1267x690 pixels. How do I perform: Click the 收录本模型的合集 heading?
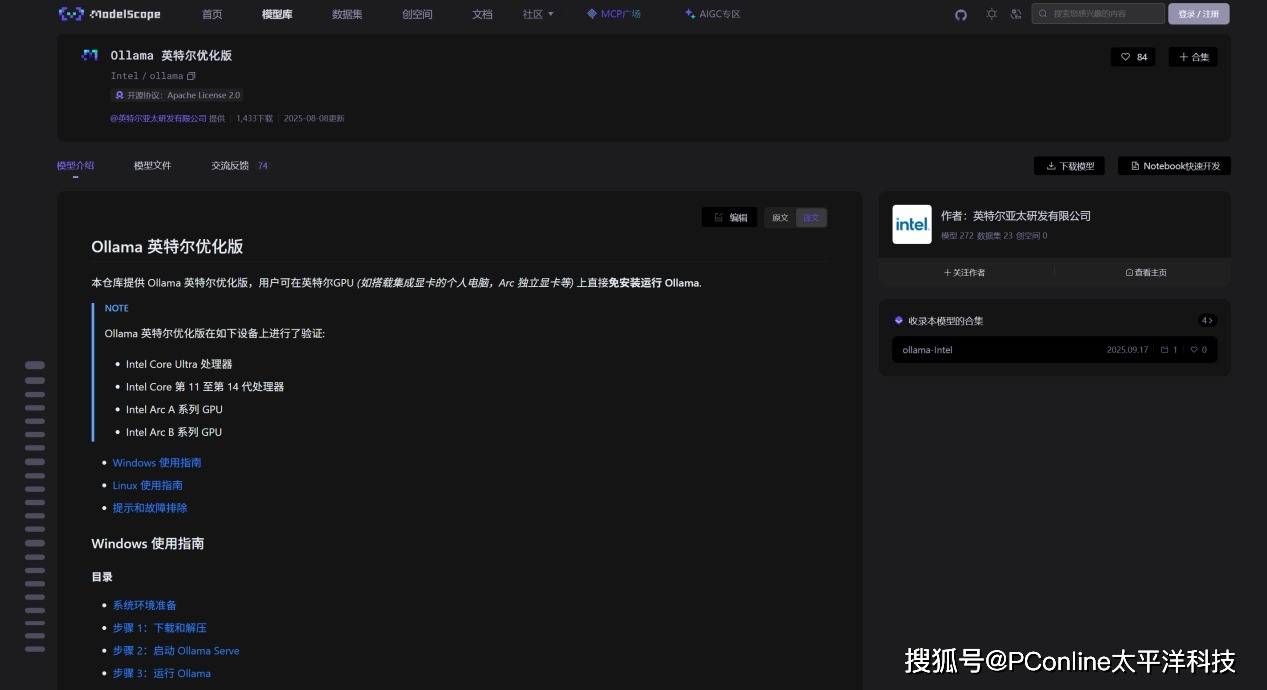click(x=945, y=321)
